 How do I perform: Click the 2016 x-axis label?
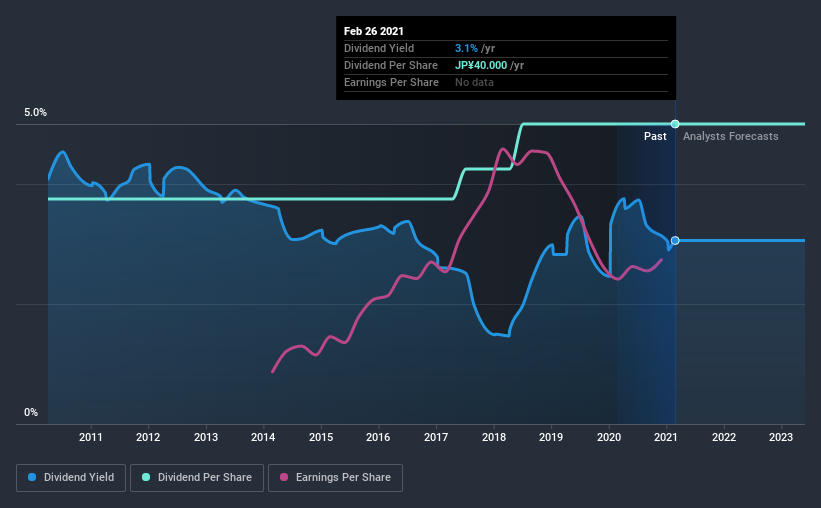point(378,437)
